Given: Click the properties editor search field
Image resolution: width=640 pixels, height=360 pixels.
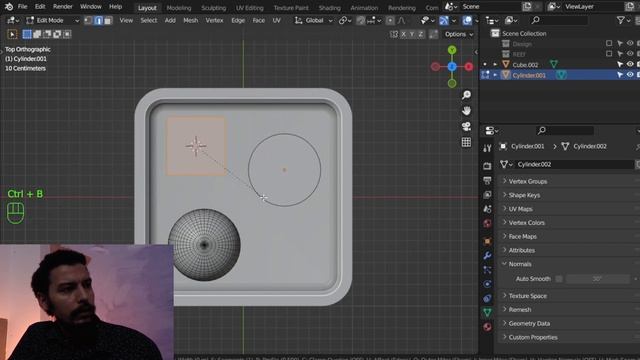Looking at the screenshot, I should coord(565,131).
